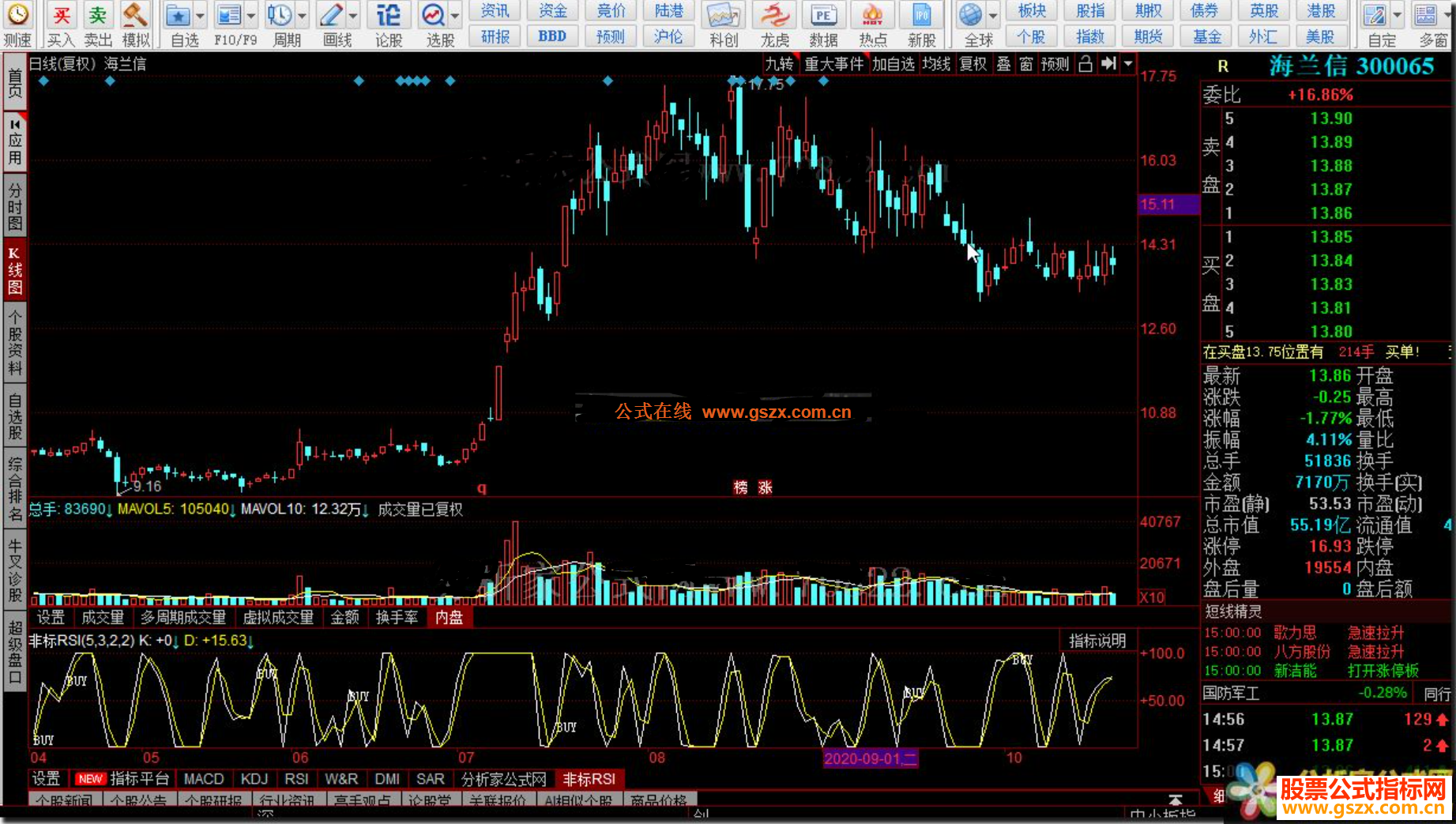Toggle the 叠 overlay option
Viewport: 1456px width, 824px height.
[x=1003, y=64]
